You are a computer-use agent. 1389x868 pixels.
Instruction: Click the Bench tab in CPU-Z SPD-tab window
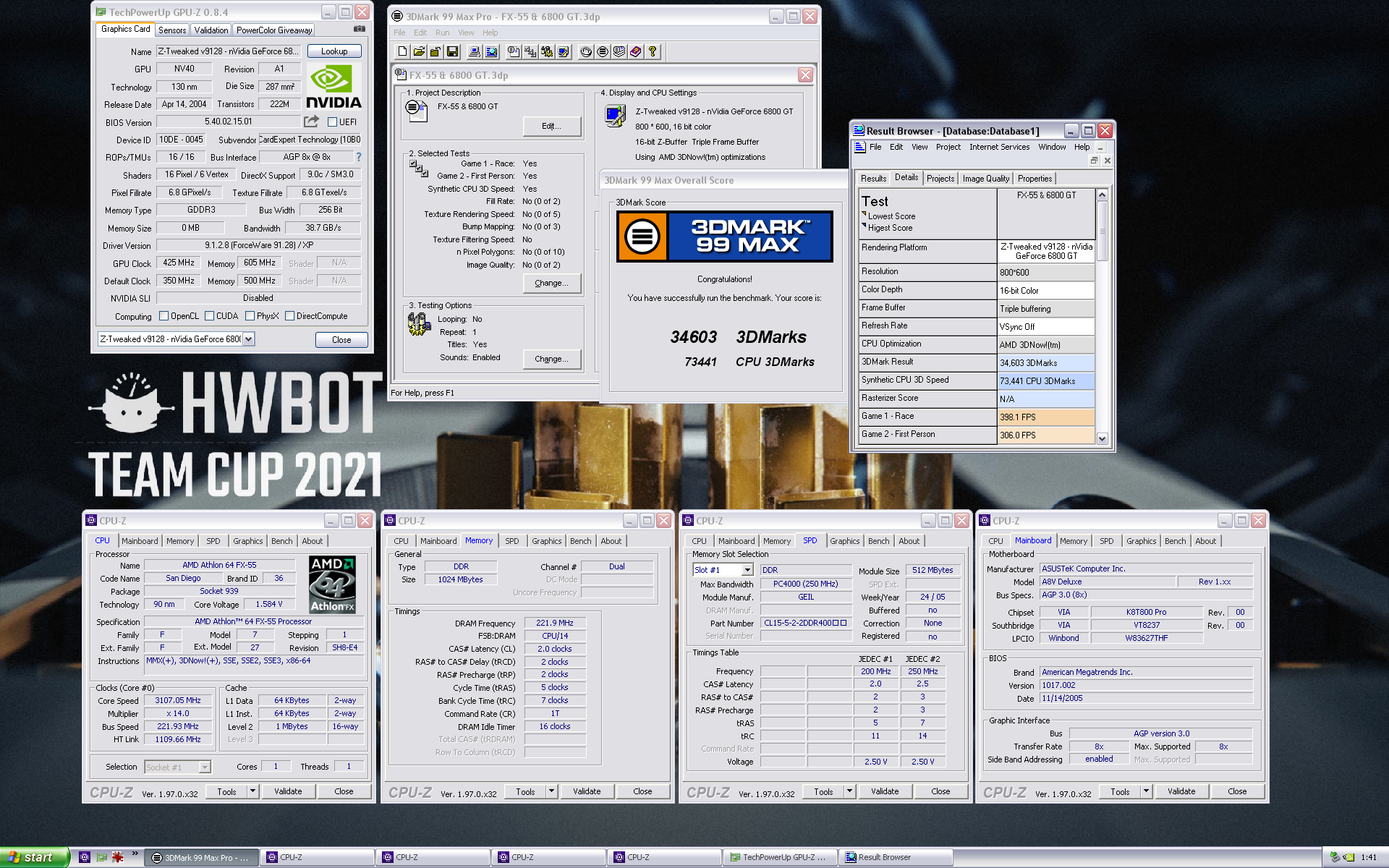879,541
